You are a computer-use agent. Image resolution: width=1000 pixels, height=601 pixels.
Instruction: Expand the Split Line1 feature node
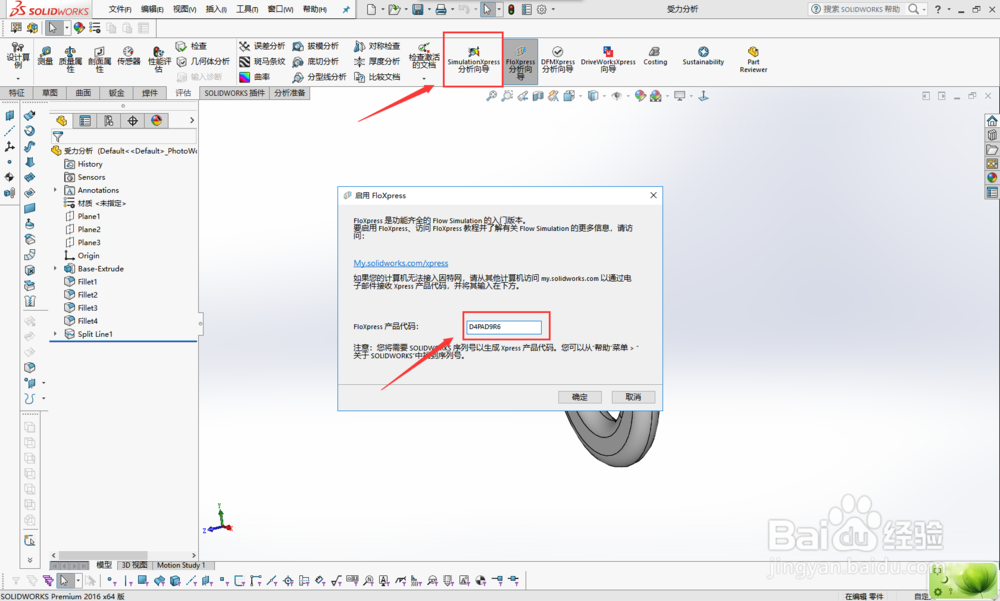point(55,334)
